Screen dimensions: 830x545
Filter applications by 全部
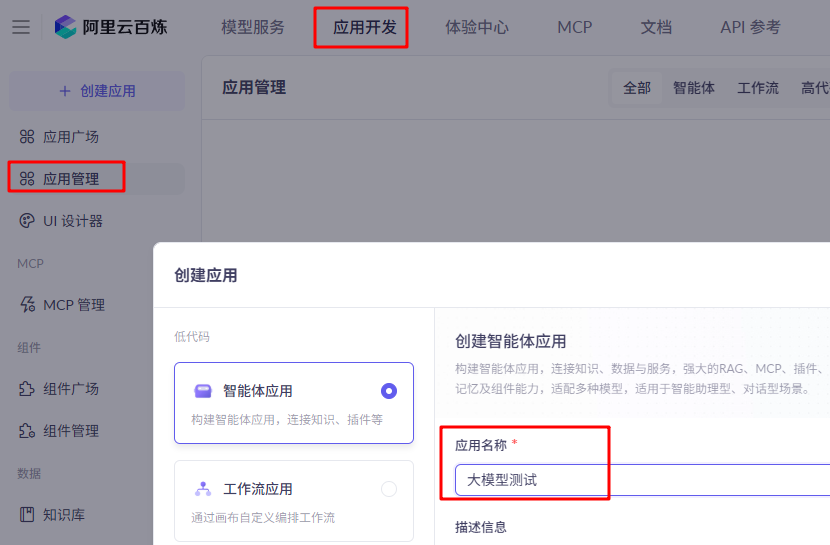[637, 88]
